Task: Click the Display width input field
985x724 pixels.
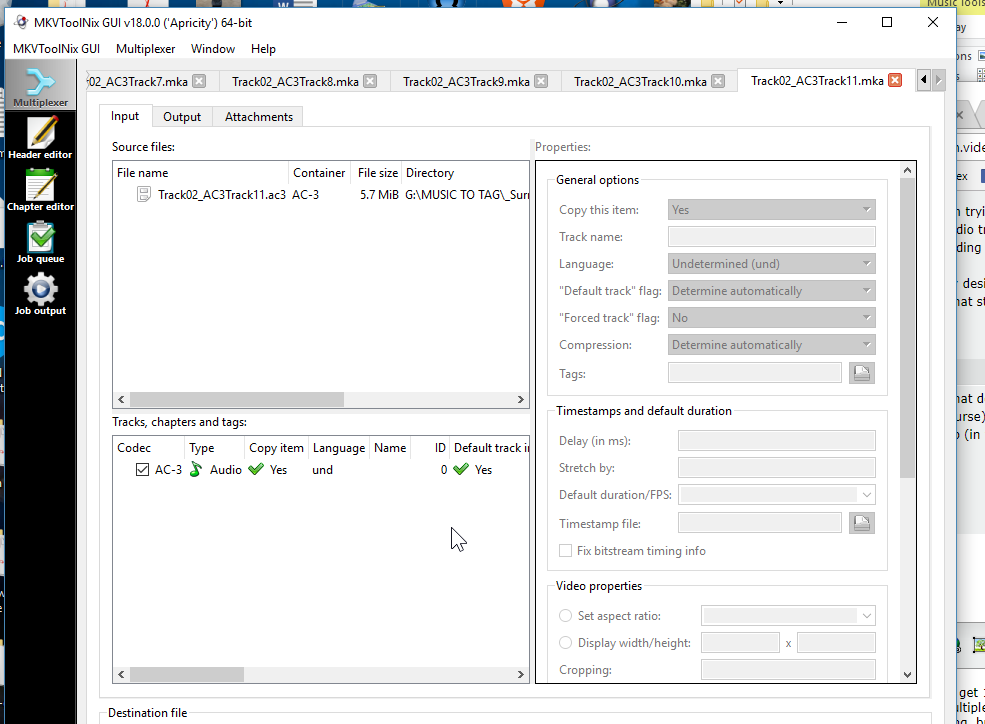Action: click(x=740, y=642)
